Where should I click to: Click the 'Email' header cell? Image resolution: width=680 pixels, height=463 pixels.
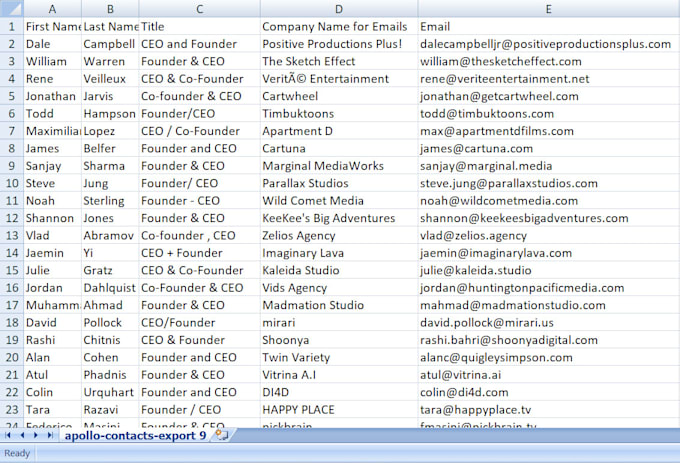tap(549, 26)
